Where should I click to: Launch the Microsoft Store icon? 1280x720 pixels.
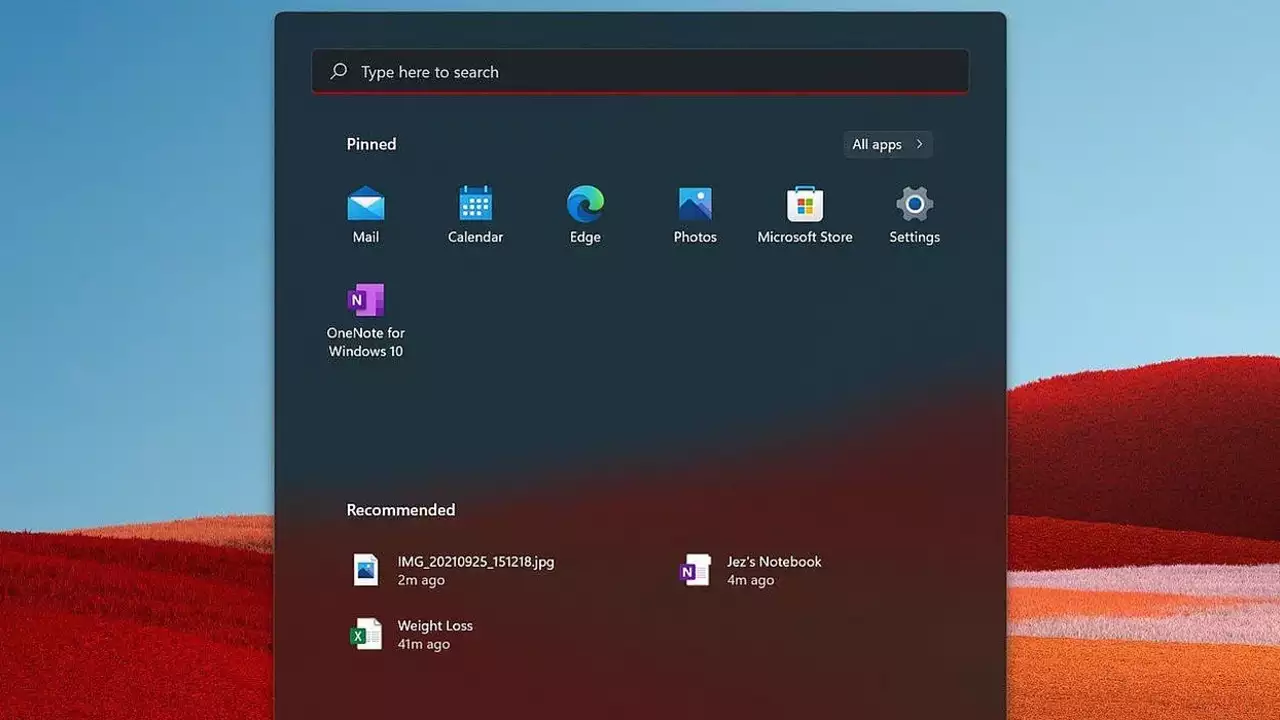pyautogui.click(x=805, y=204)
